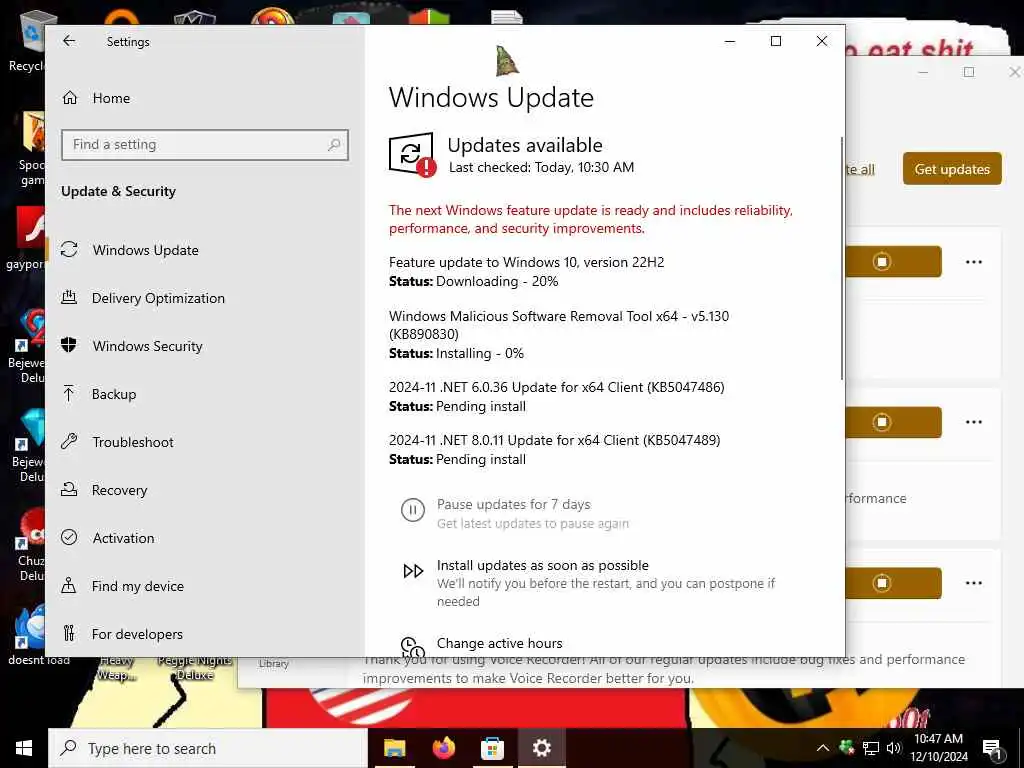
Task: Click the Settings gear on taskbar
Action: click(x=541, y=748)
